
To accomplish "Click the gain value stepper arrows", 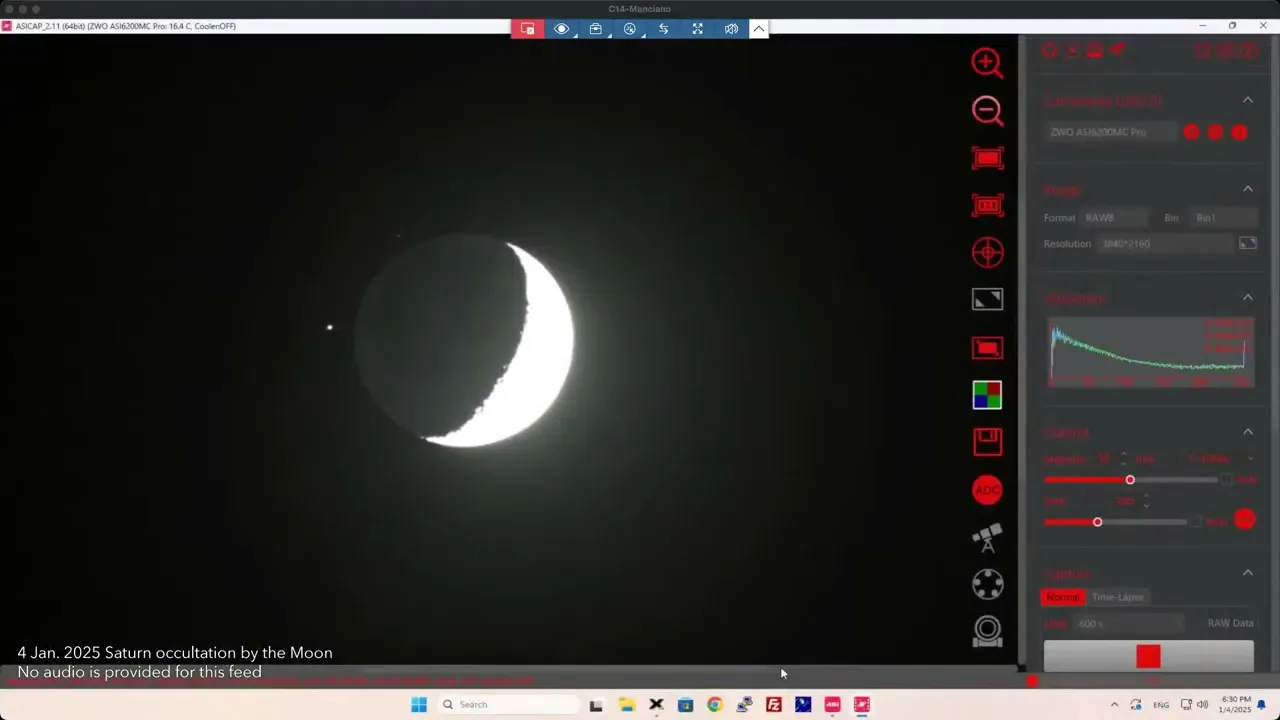I will tap(1146, 501).
